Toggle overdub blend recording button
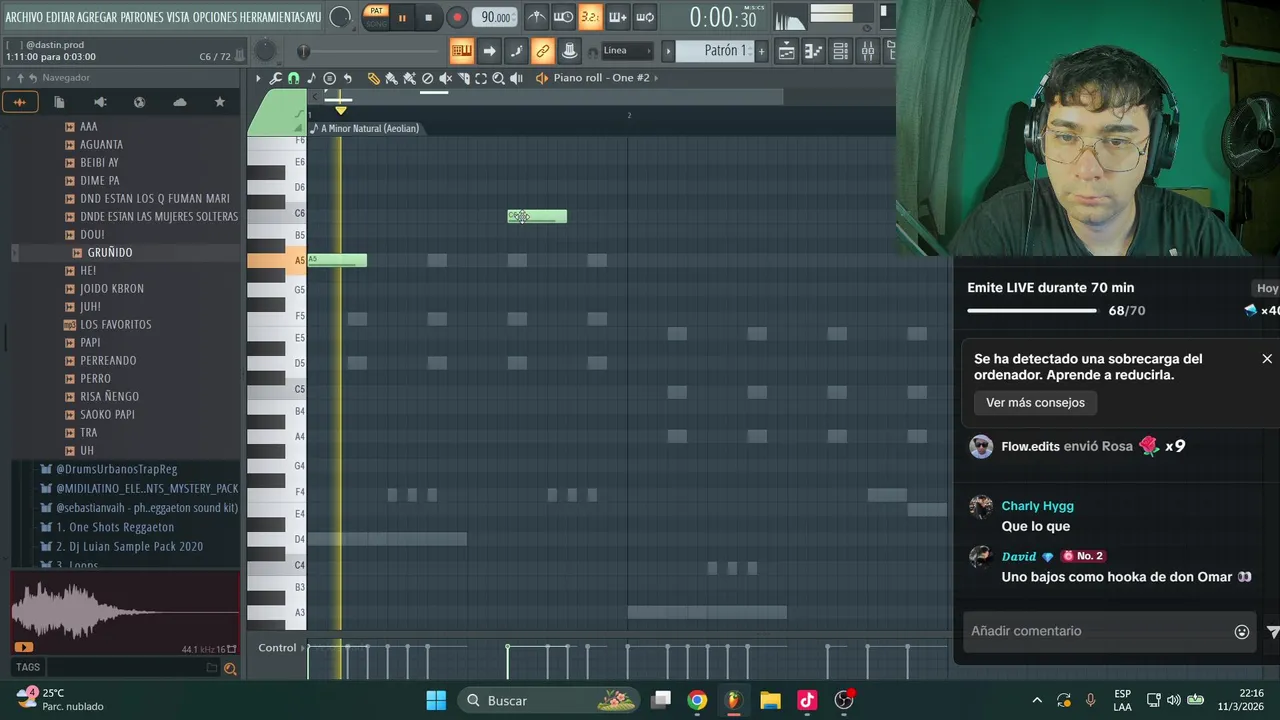Image resolution: width=1280 pixels, height=720 pixels. tap(618, 17)
